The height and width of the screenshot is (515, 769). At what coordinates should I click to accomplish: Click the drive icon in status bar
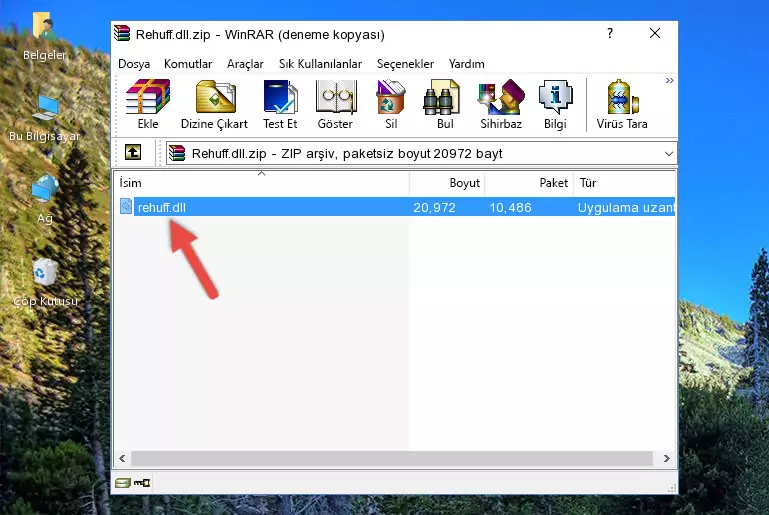[x=123, y=483]
